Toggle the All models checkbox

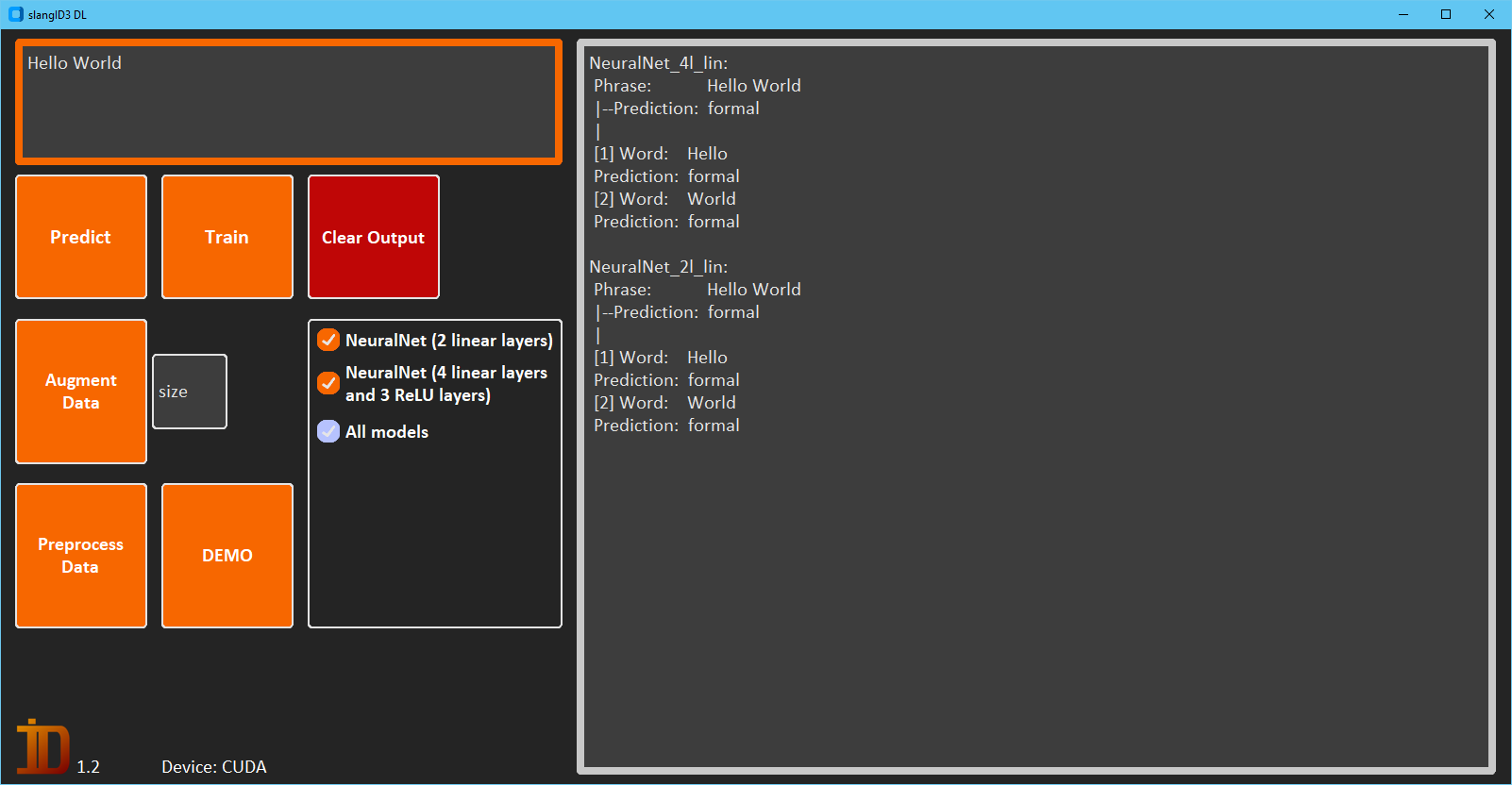[328, 431]
